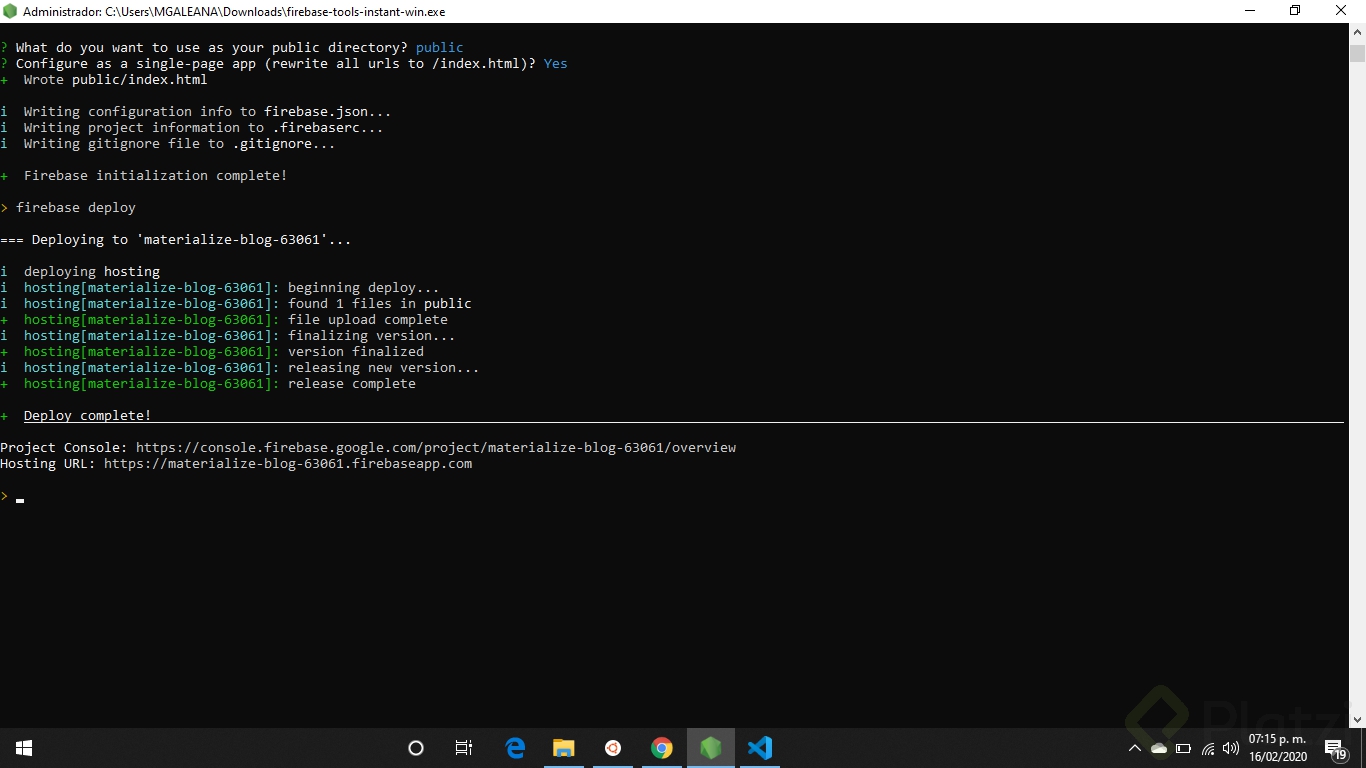The width and height of the screenshot is (1366, 768).
Task: Open Wi-Fi network tray icon
Action: coord(1208,748)
